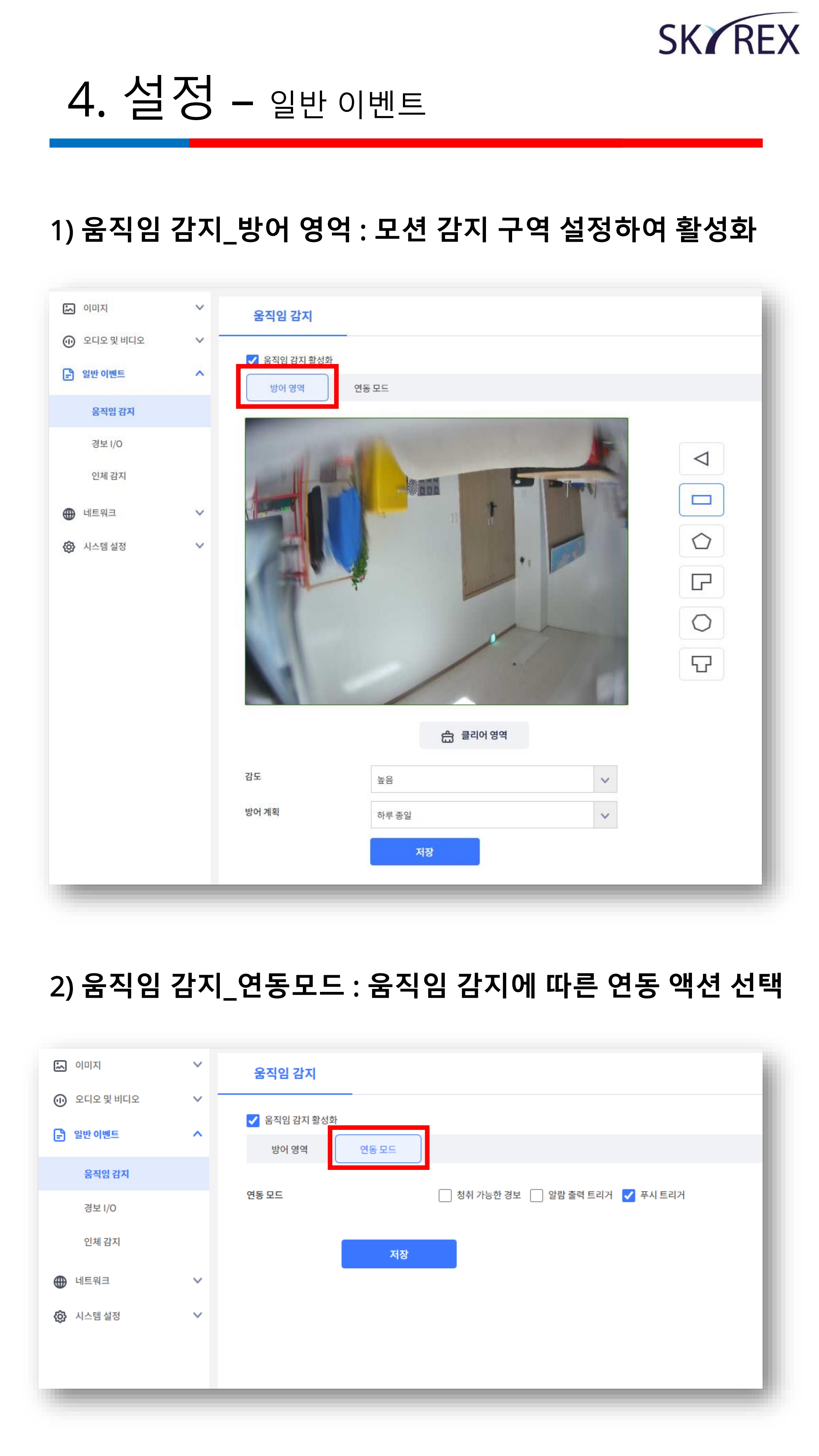The width and height of the screenshot is (819, 1456).
Task: Check the 청취 가능한 경보 checkbox
Action: coord(445,1195)
